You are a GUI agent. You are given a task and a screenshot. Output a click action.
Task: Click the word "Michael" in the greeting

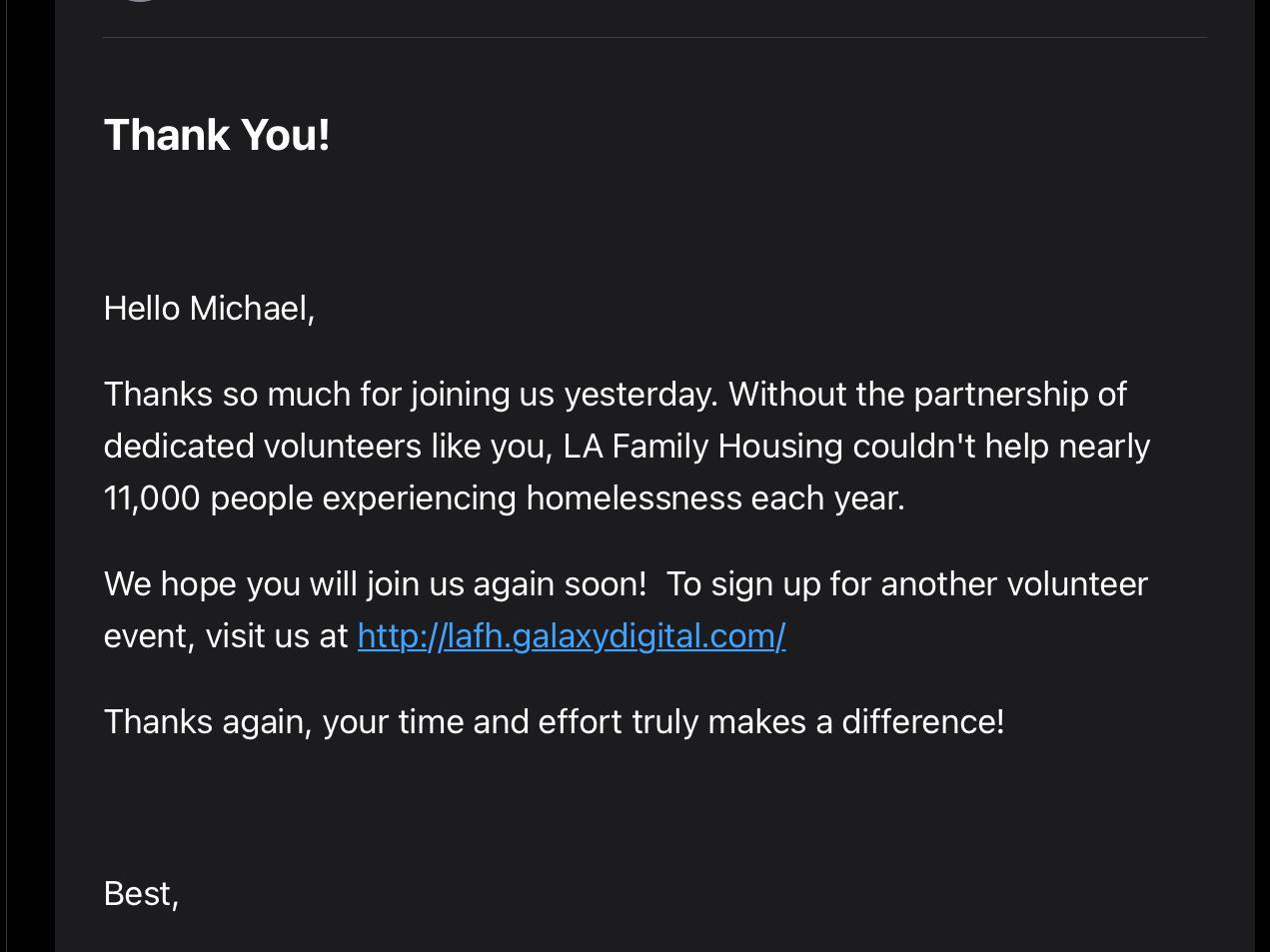click(249, 309)
